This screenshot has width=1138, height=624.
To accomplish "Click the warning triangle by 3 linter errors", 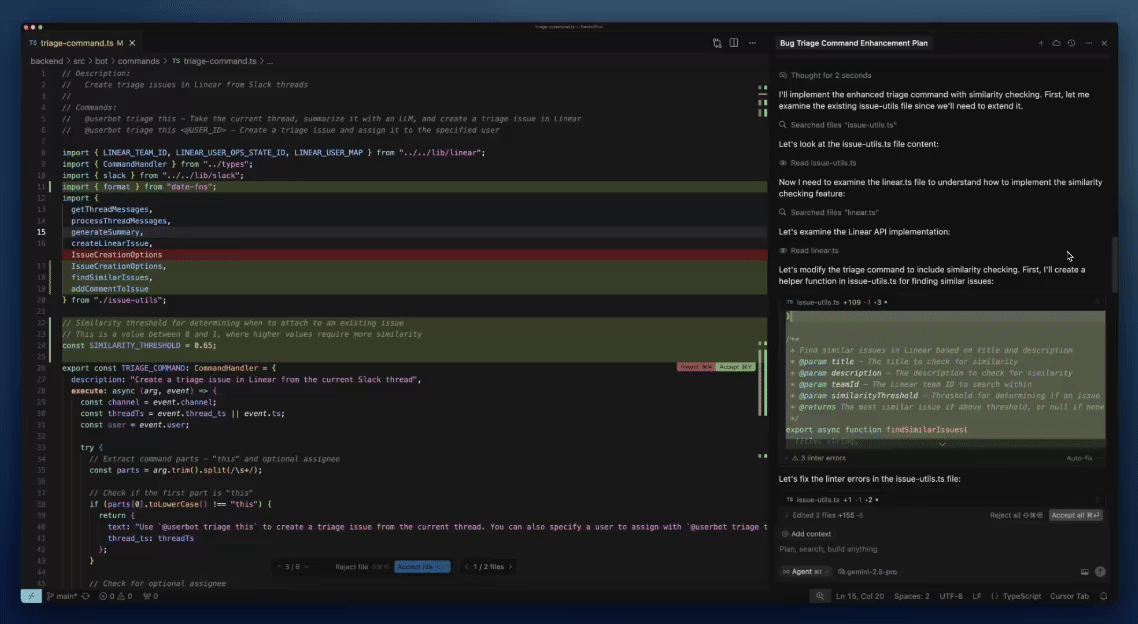I will point(795,459).
